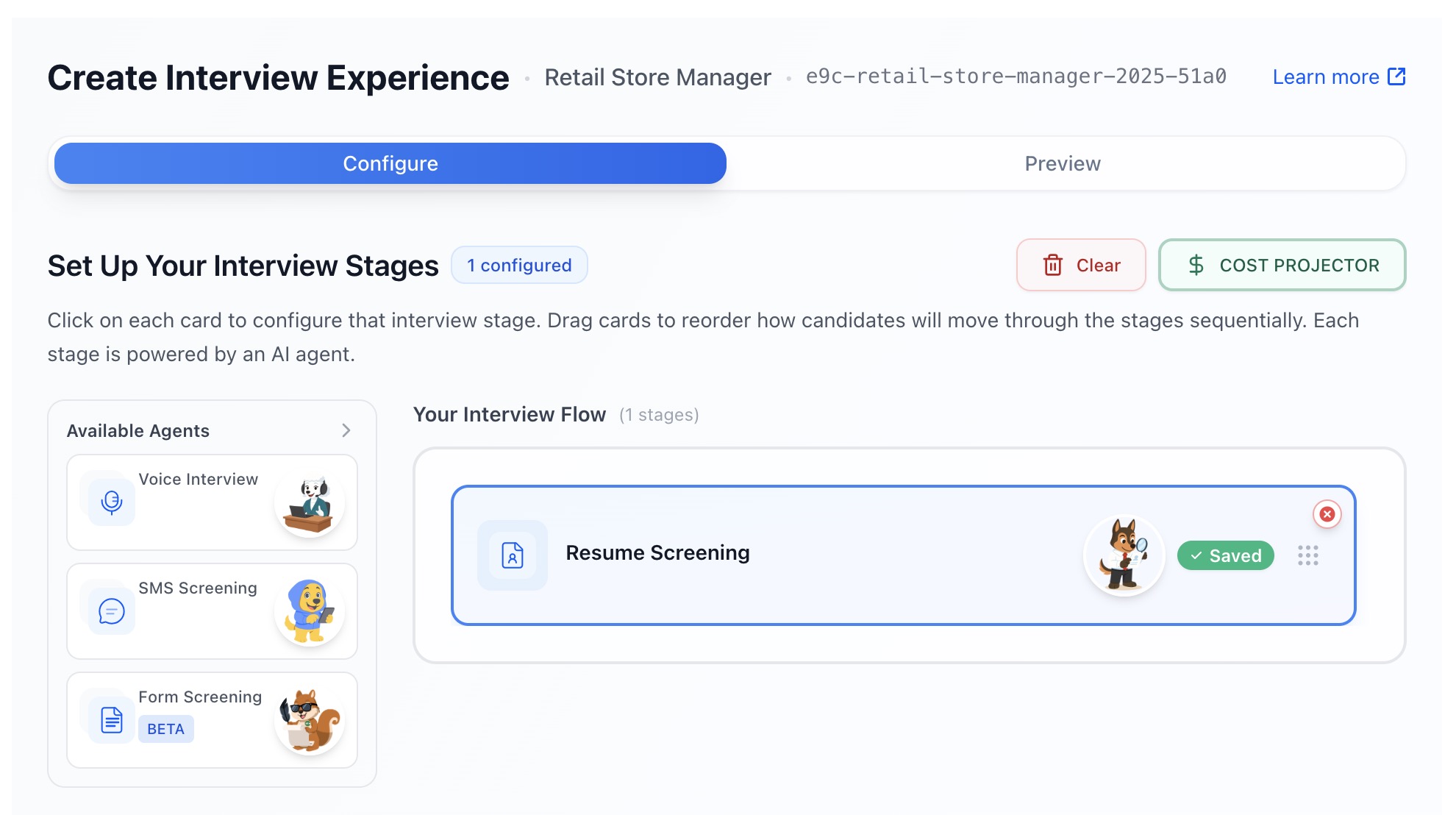The width and height of the screenshot is (1456, 815).
Task: Click the green Saved status badge
Action: click(x=1225, y=555)
